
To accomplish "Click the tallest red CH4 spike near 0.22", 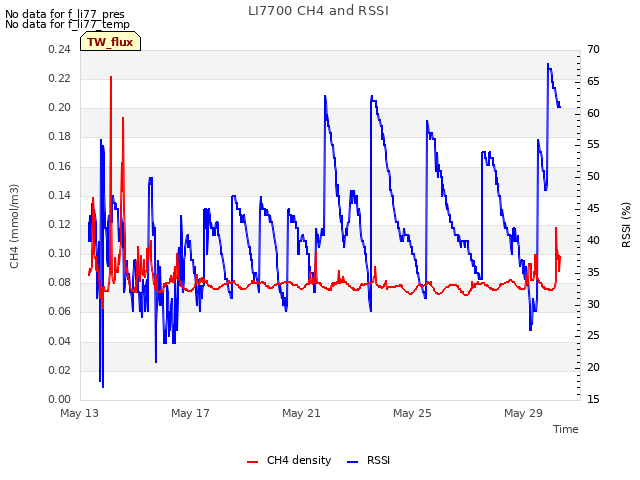I will 111,78.
